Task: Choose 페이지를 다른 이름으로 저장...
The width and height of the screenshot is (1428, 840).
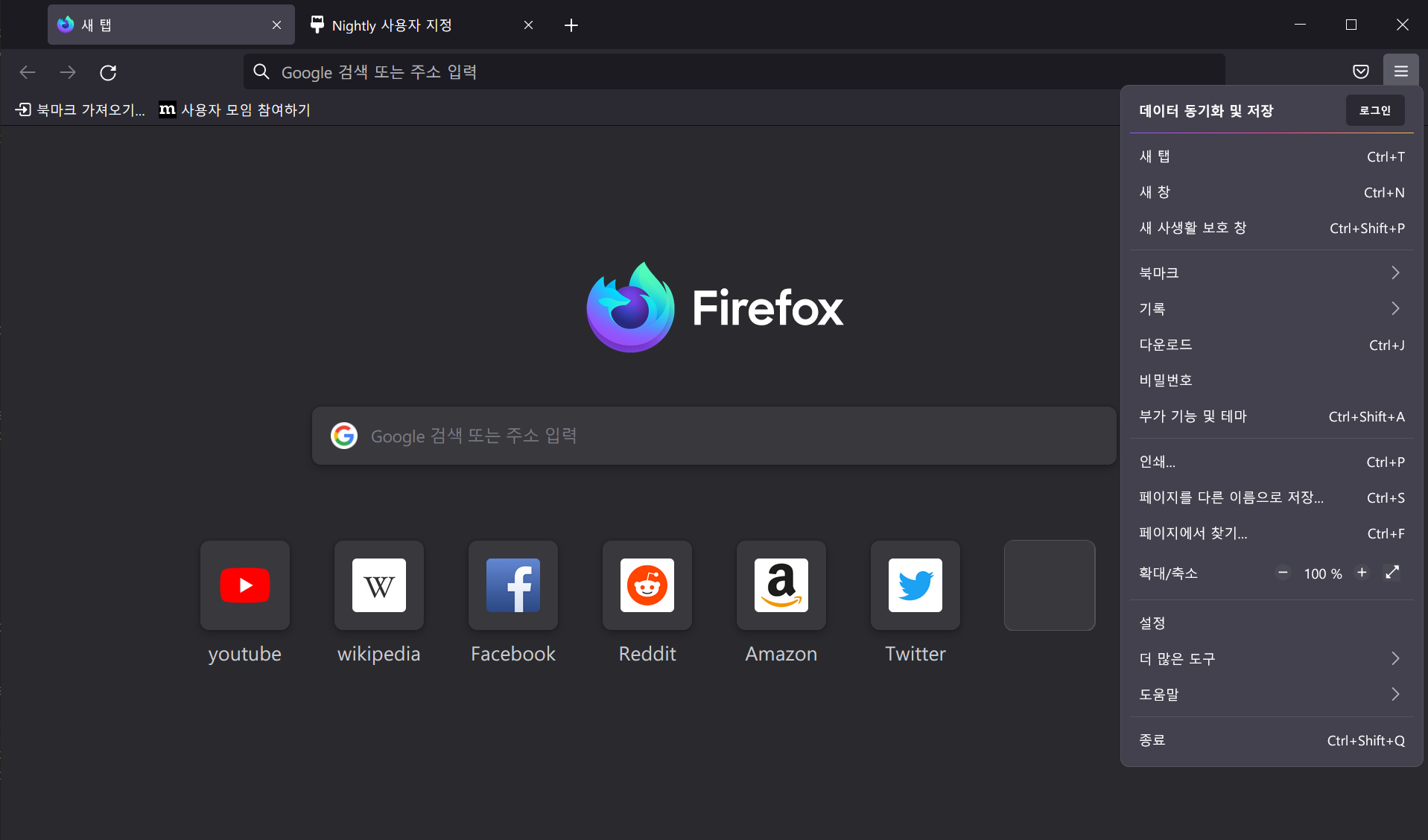Action: (1272, 497)
